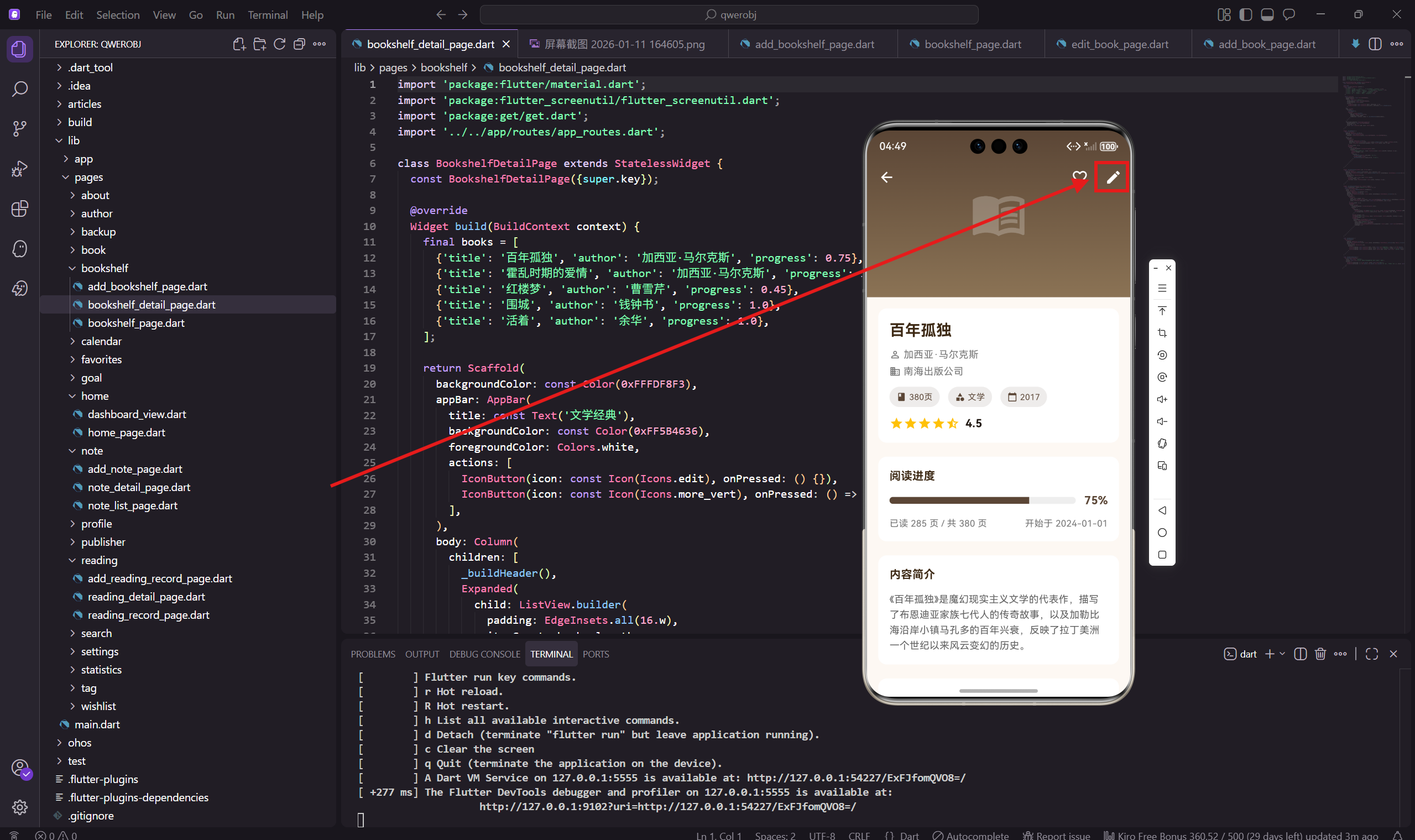This screenshot has width=1415, height=840.
Task: Open the Selection menu
Action: tap(118, 15)
